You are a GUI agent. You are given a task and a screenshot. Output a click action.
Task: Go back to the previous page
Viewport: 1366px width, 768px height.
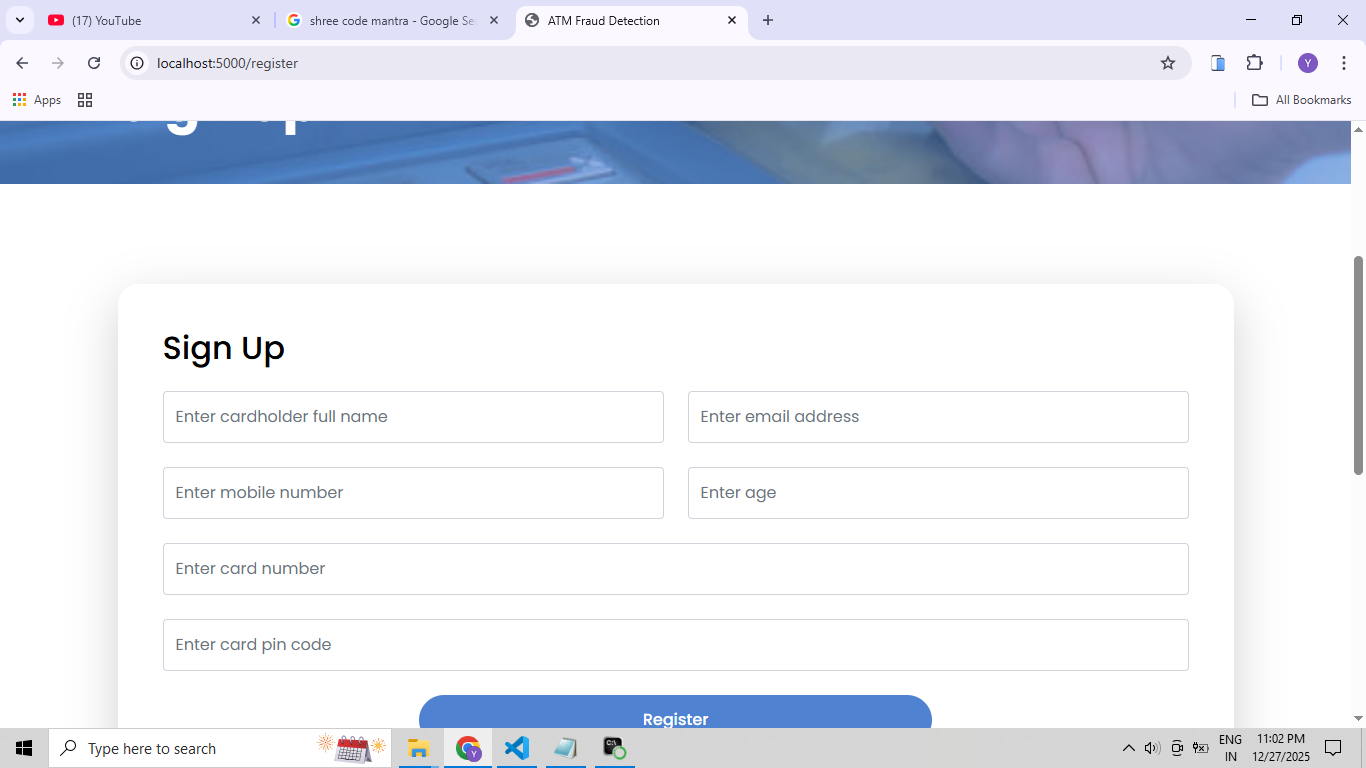22,63
